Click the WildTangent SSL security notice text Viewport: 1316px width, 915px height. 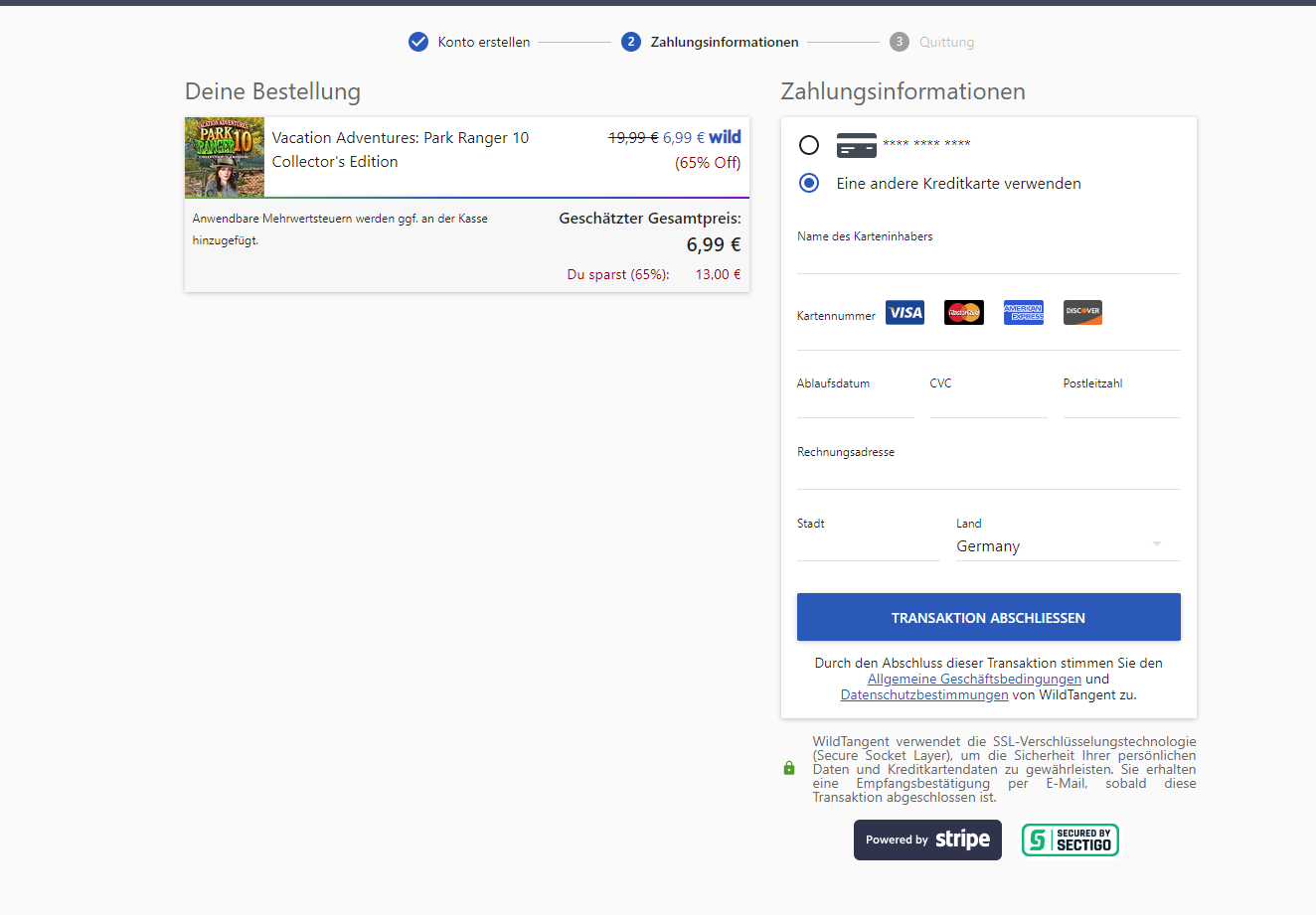1004,769
